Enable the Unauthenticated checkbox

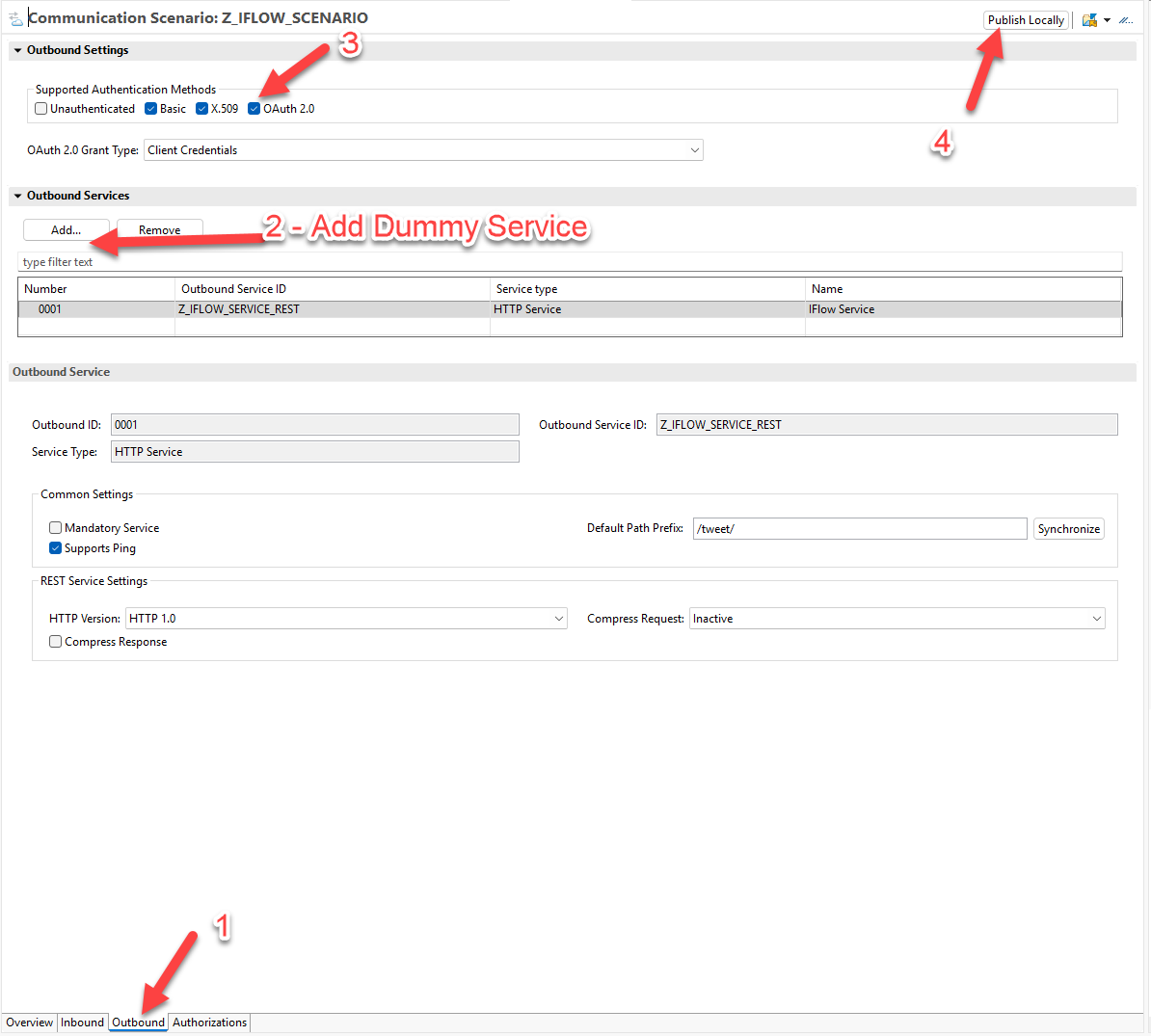(x=41, y=109)
